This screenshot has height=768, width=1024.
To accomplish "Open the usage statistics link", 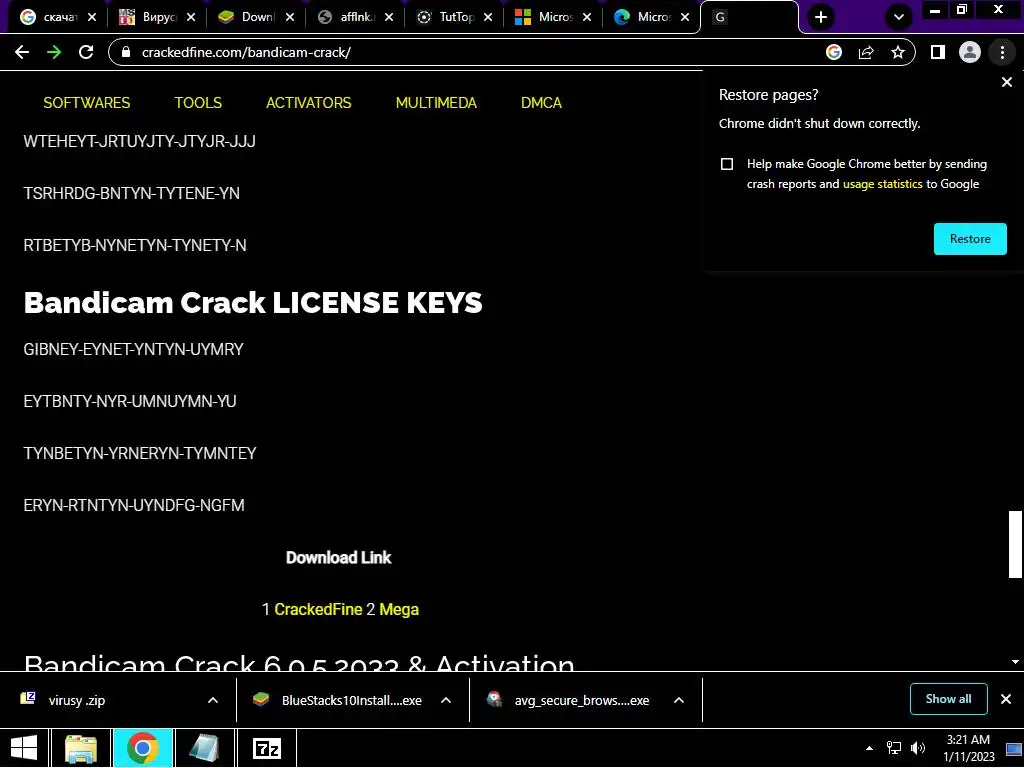I will click(882, 184).
